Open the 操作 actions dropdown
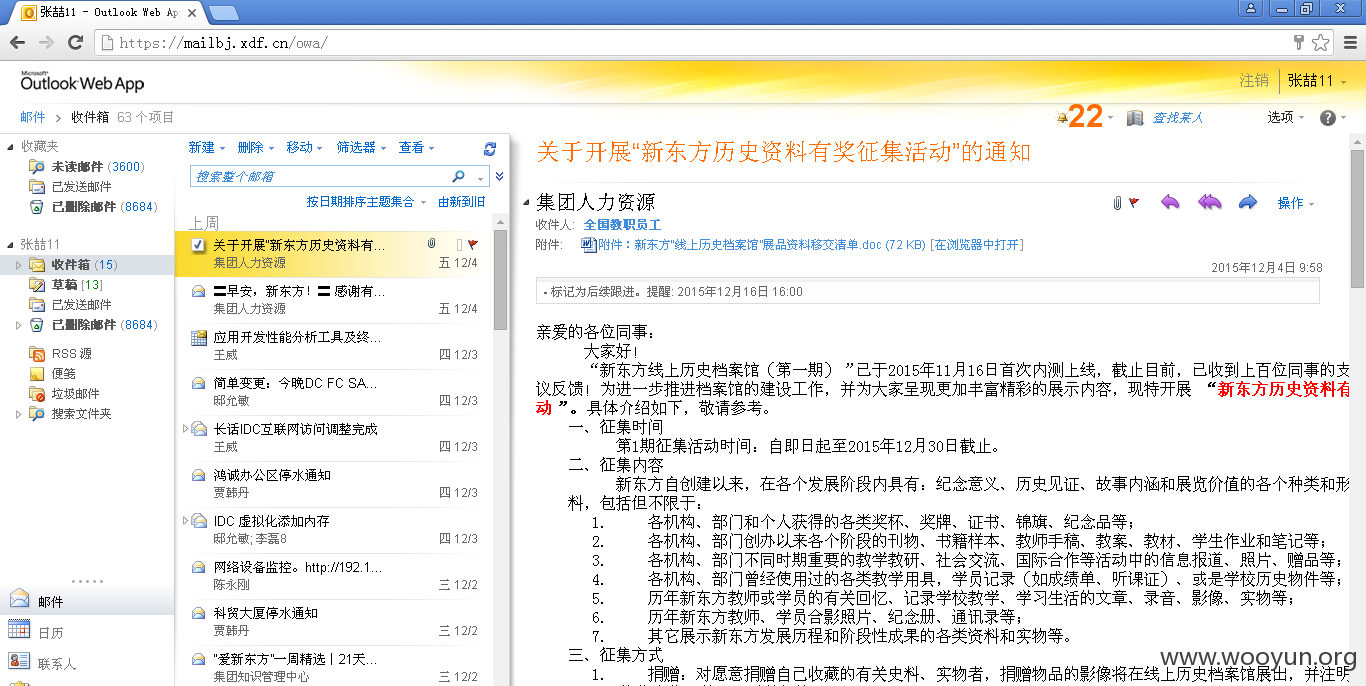Viewport: 1366px width, 686px height. [1296, 203]
